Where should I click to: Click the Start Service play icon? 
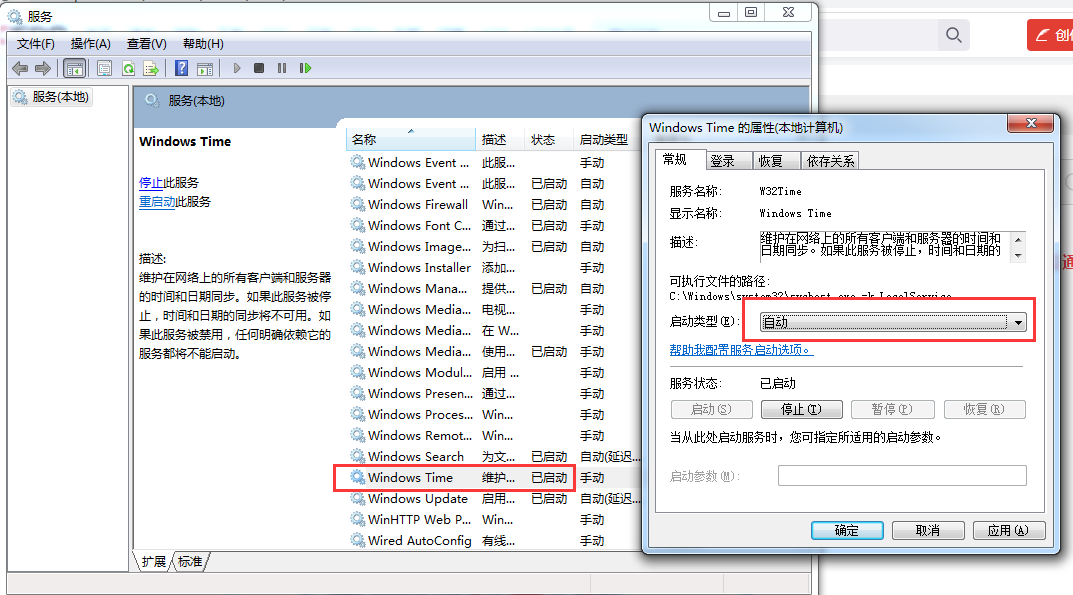(237, 68)
